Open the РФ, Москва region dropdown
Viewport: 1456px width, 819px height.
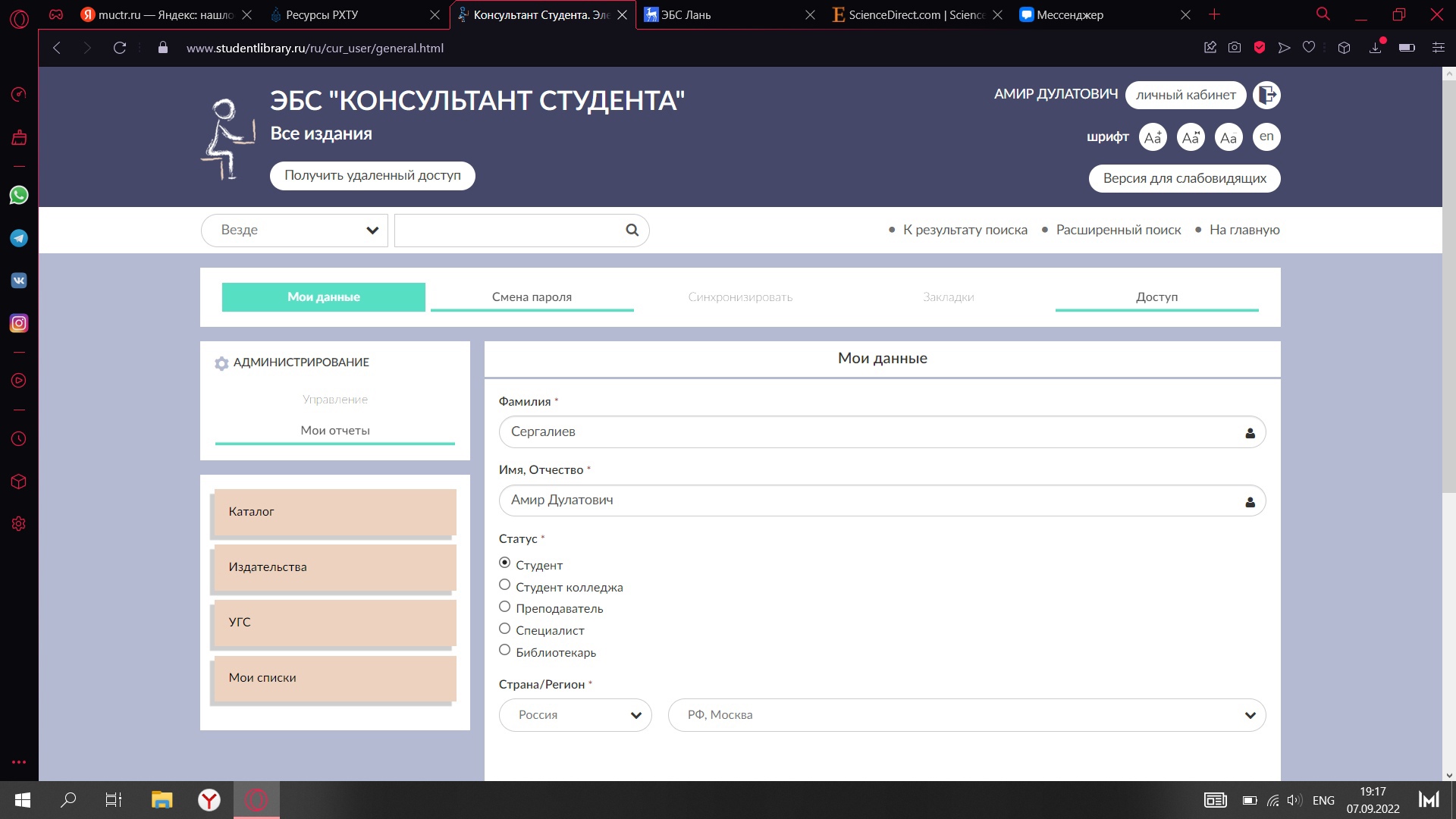[x=967, y=715]
